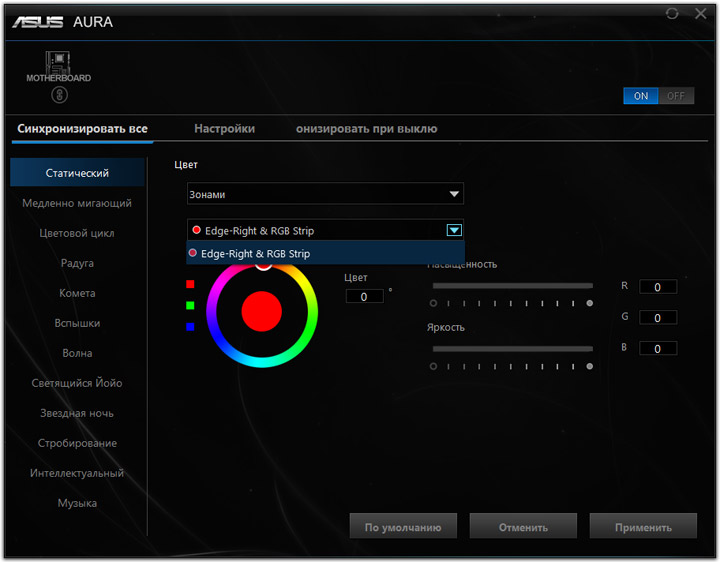Select the Цветовой цикл effect
The height and width of the screenshot is (562, 720).
point(77,233)
